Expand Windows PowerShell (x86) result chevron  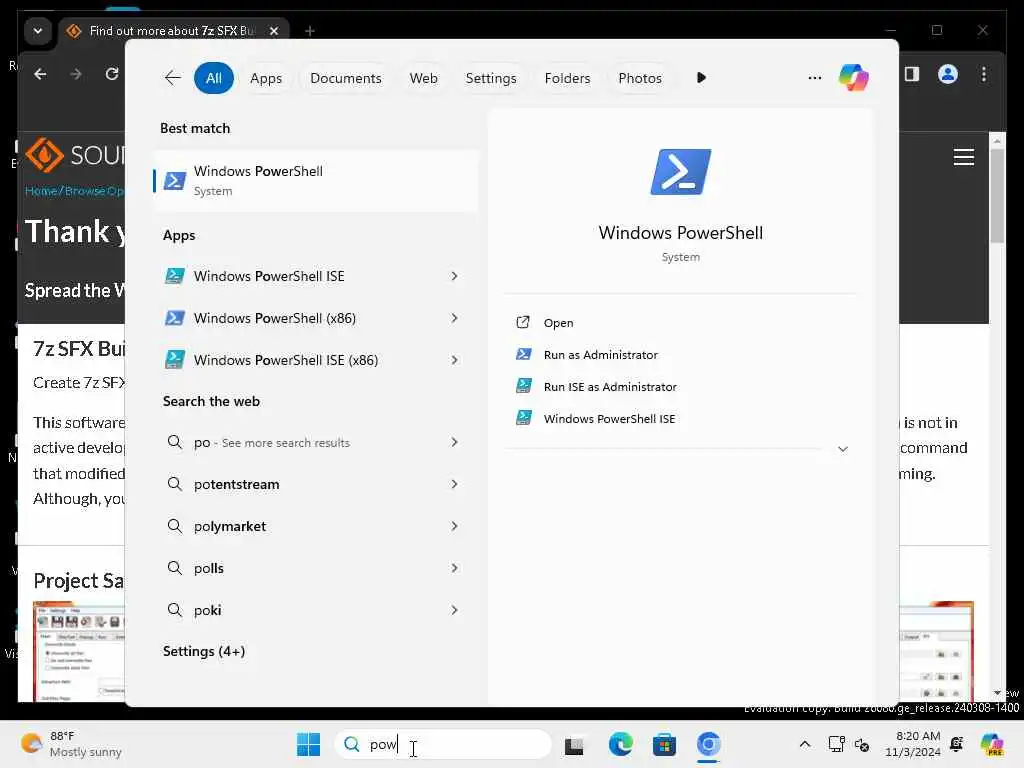[455, 318]
